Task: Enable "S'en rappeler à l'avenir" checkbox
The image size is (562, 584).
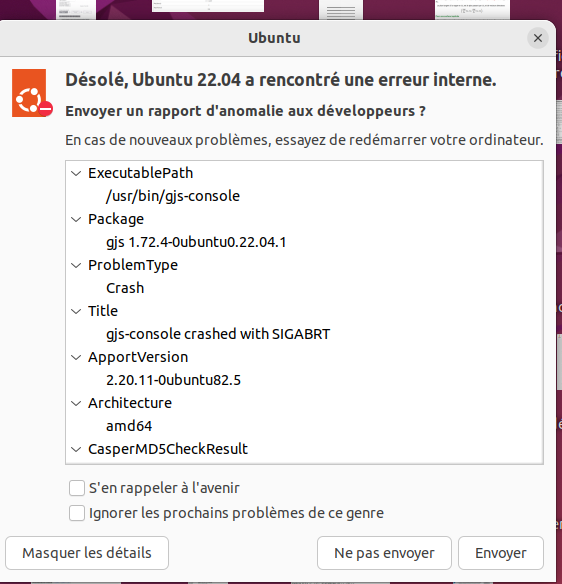Action: (x=77, y=488)
